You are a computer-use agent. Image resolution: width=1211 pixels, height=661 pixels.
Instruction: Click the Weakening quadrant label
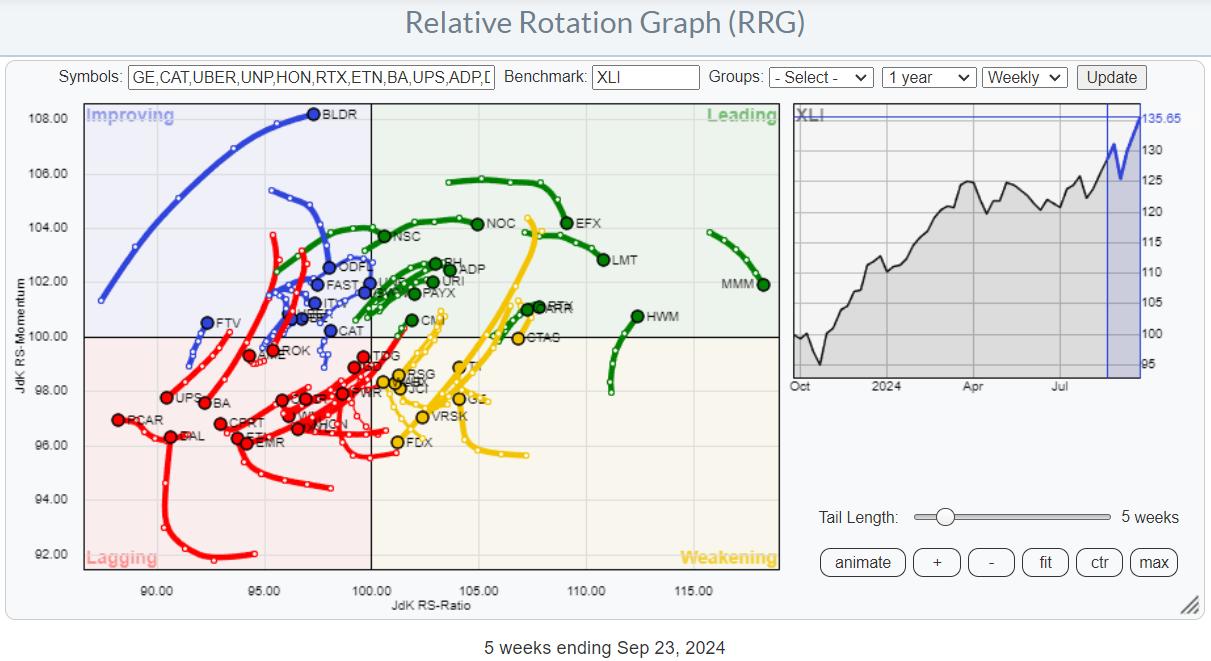pyautogui.click(x=728, y=558)
